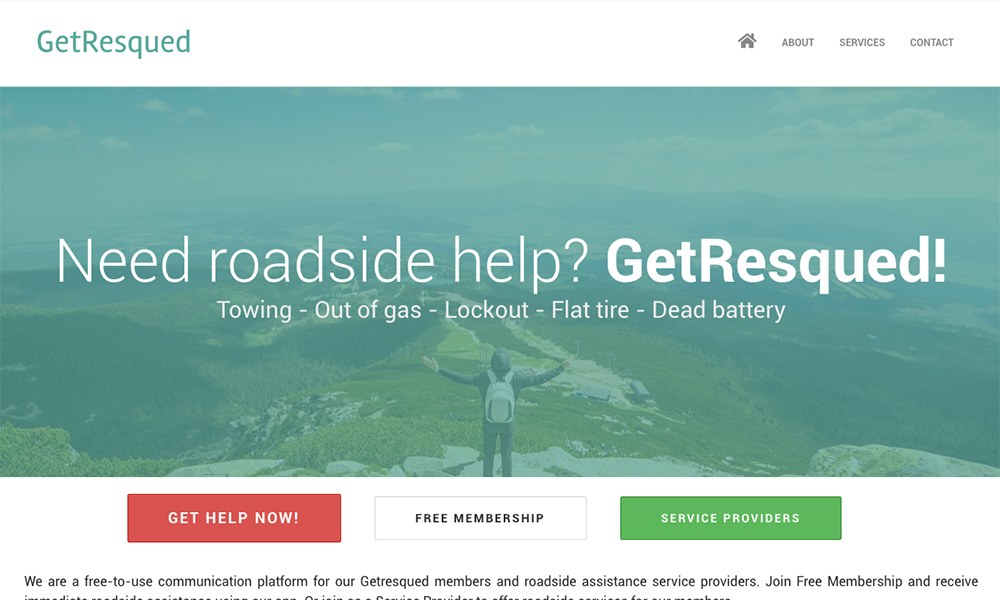The height and width of the screenshot is (600, 1000).
Task: Select the Free Membership button
Action: (x=480, y=518)
